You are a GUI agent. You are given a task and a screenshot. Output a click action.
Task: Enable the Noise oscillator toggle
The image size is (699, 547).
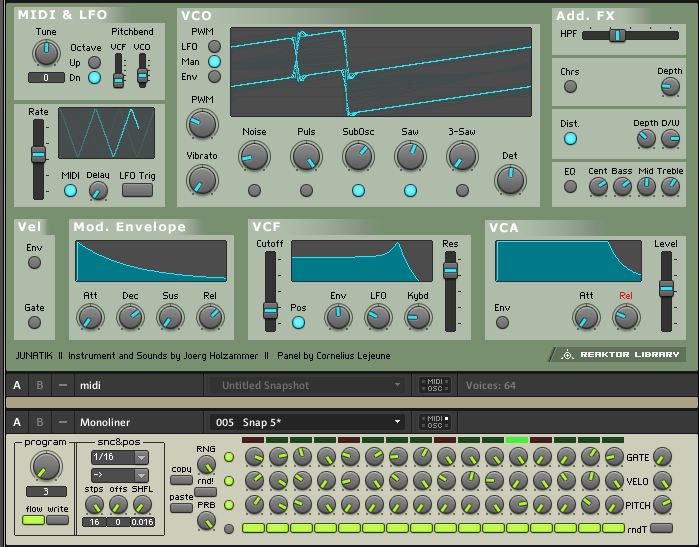pyautogui.click(x=254, y=191)
